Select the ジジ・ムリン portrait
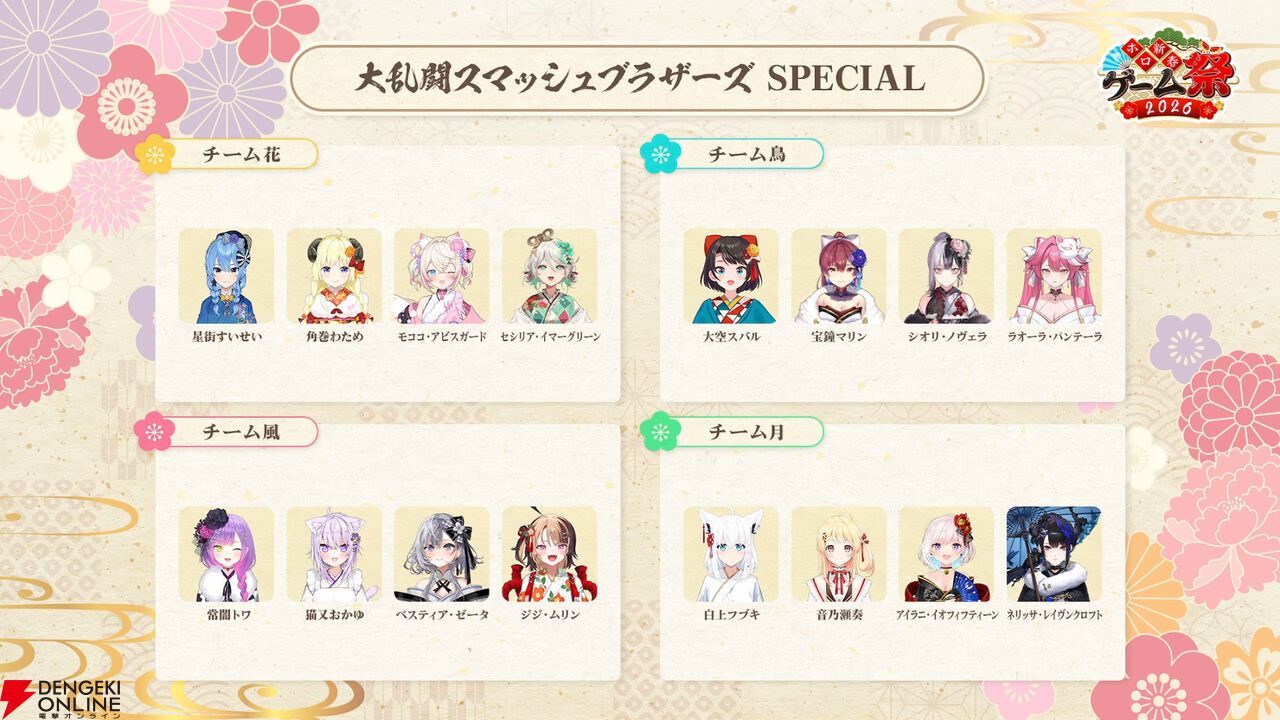1280x720 pixels. pyautogui.click(x=549, y=554)
